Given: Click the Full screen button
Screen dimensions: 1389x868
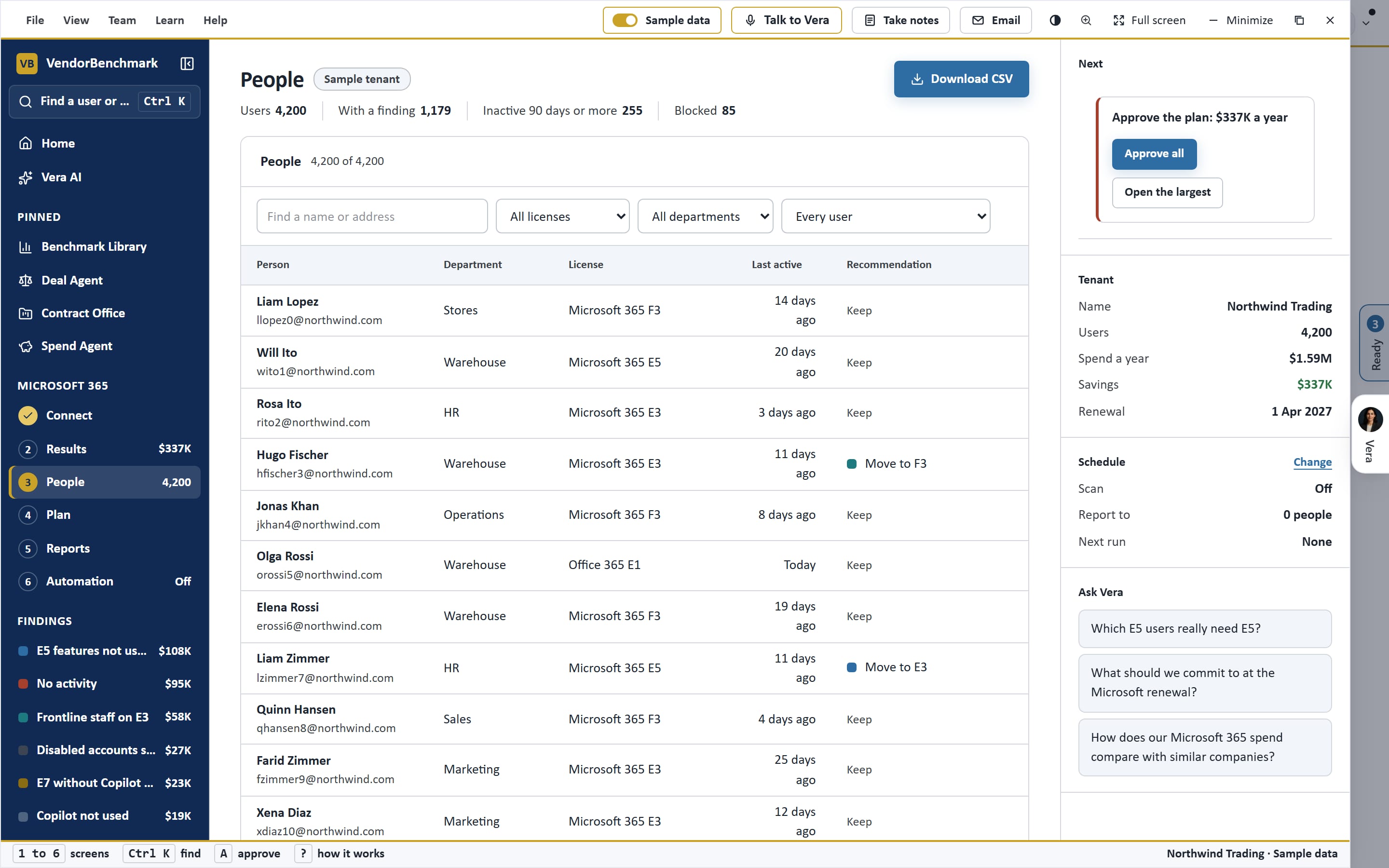Looking at the screenshot, I should coord(1149,20).
